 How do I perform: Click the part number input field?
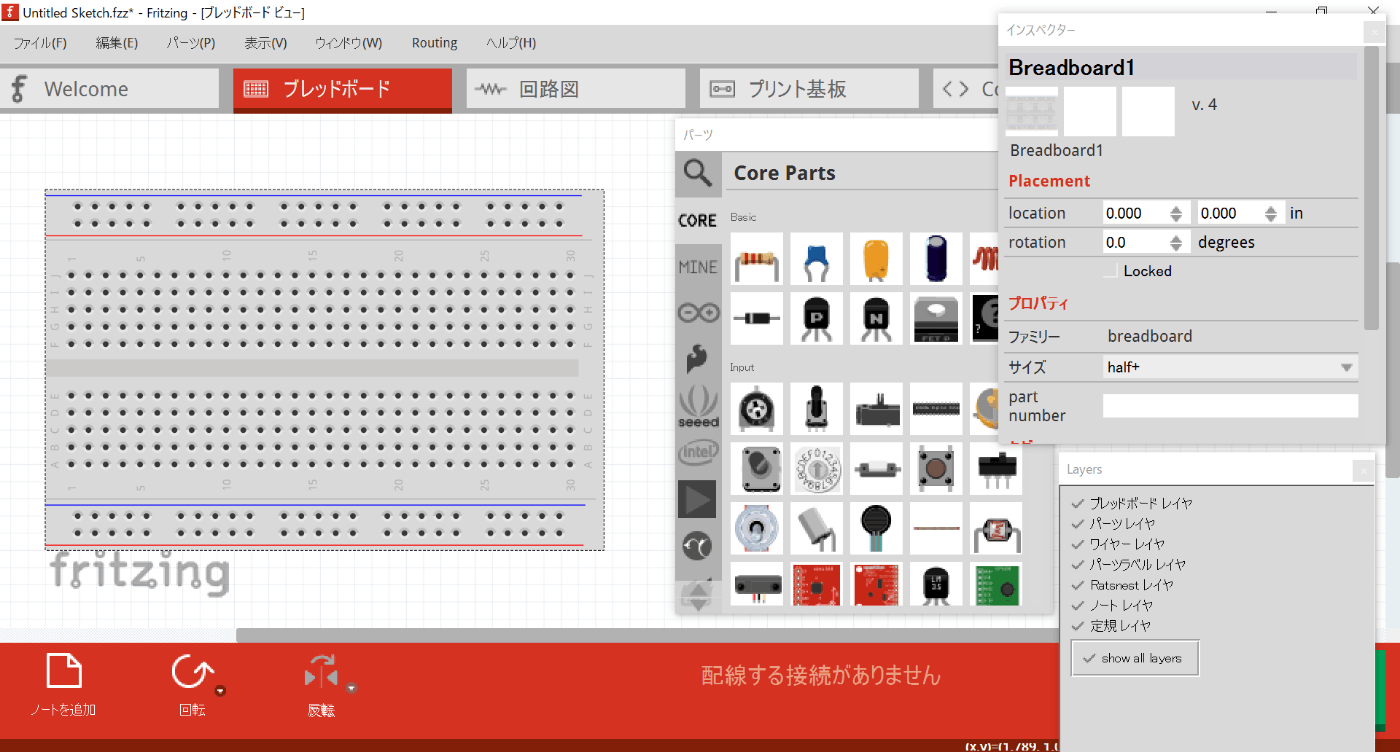pos(1230,405)
